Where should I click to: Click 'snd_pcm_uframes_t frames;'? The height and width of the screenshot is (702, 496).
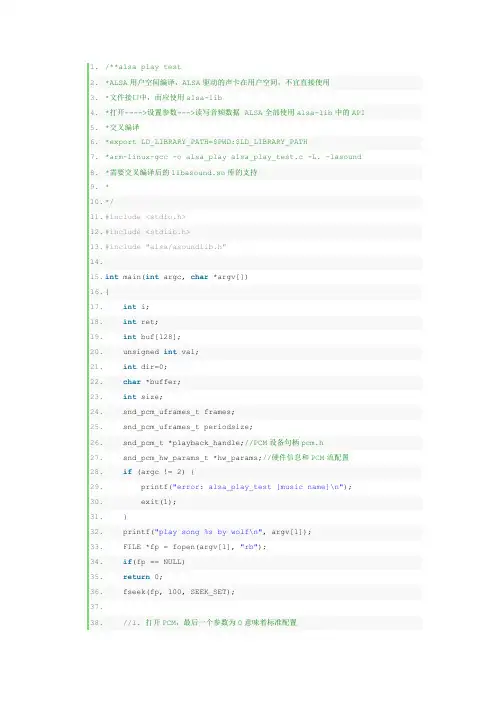coord(179,411)
